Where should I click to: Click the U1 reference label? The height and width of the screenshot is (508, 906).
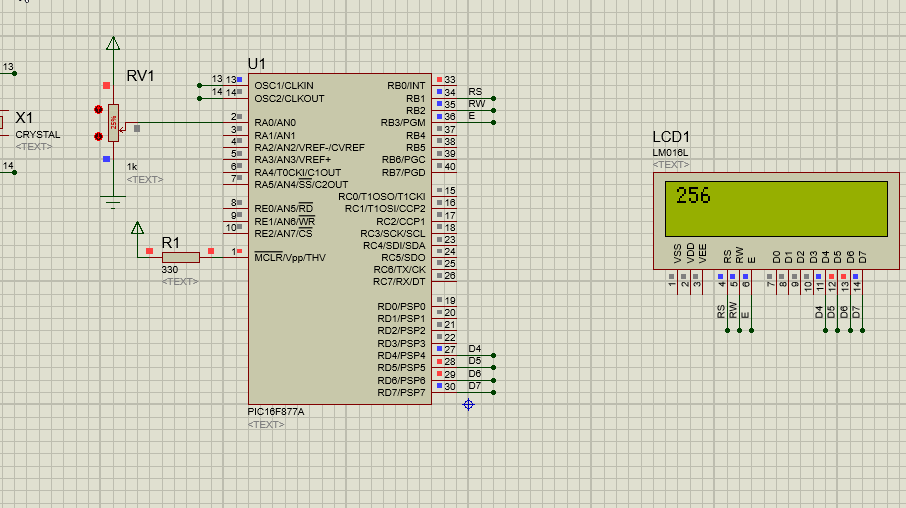coord(257,64)
